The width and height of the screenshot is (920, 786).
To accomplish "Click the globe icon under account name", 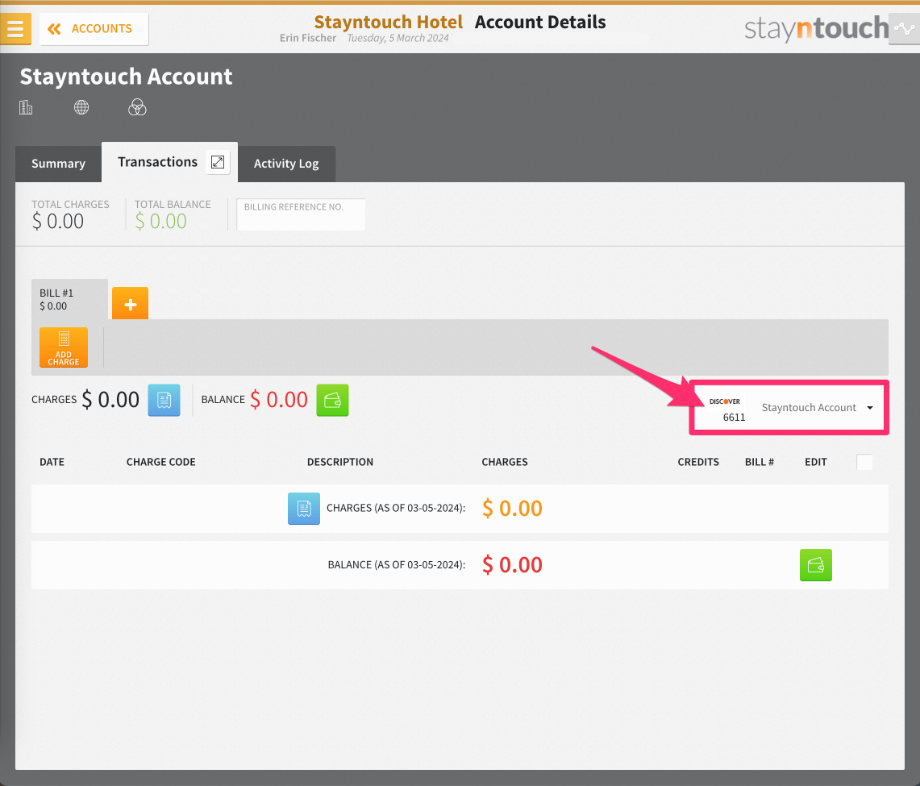I will tap(82, 107).
